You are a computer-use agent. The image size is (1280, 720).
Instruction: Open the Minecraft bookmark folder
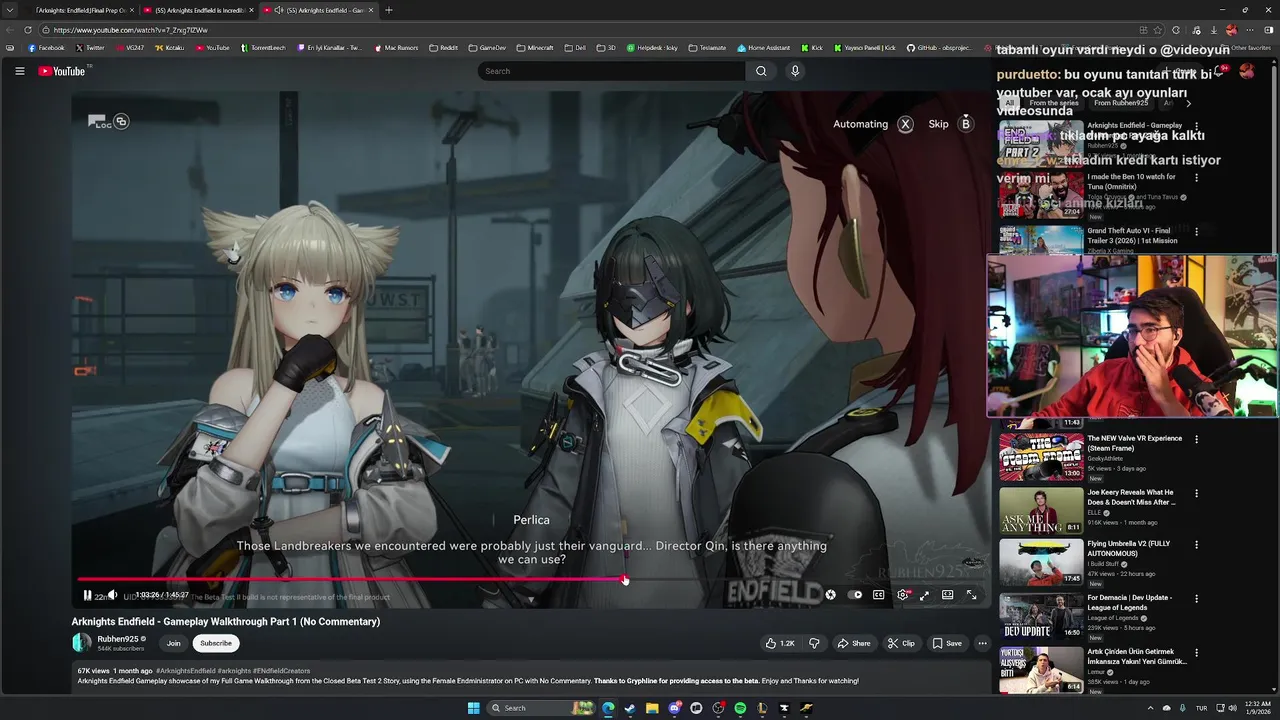click(x=535, y=47)
